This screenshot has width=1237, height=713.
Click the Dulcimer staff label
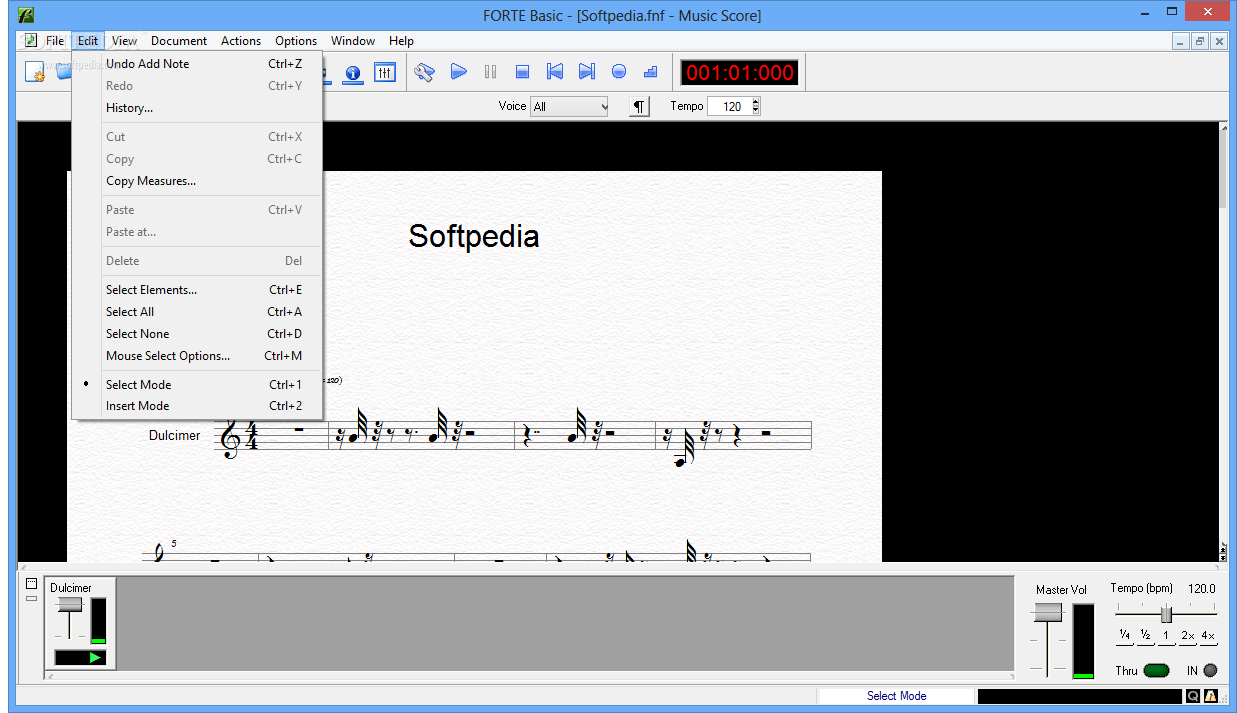pos(174,436)
